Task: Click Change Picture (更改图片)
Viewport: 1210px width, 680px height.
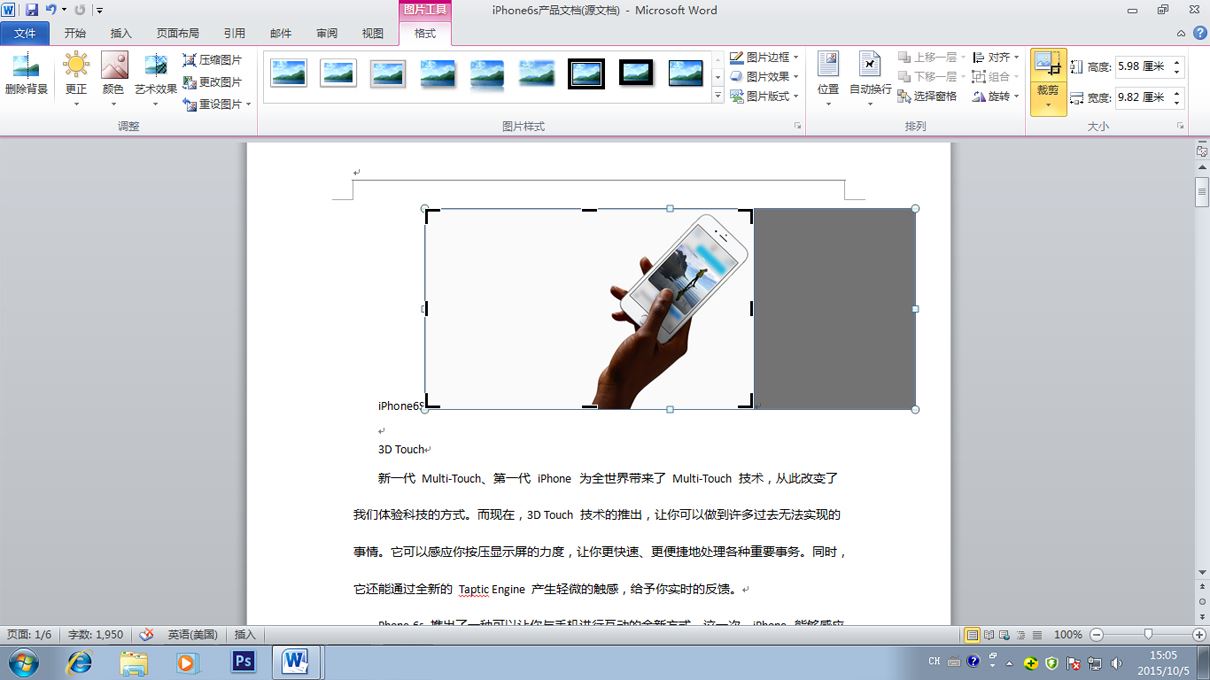Action: (x=213, y=82)
